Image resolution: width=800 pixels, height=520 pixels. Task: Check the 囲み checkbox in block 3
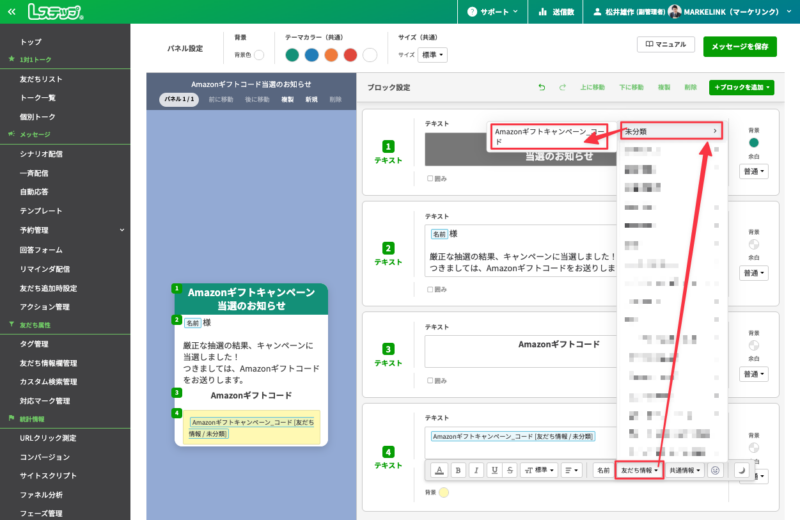(430, 381)
